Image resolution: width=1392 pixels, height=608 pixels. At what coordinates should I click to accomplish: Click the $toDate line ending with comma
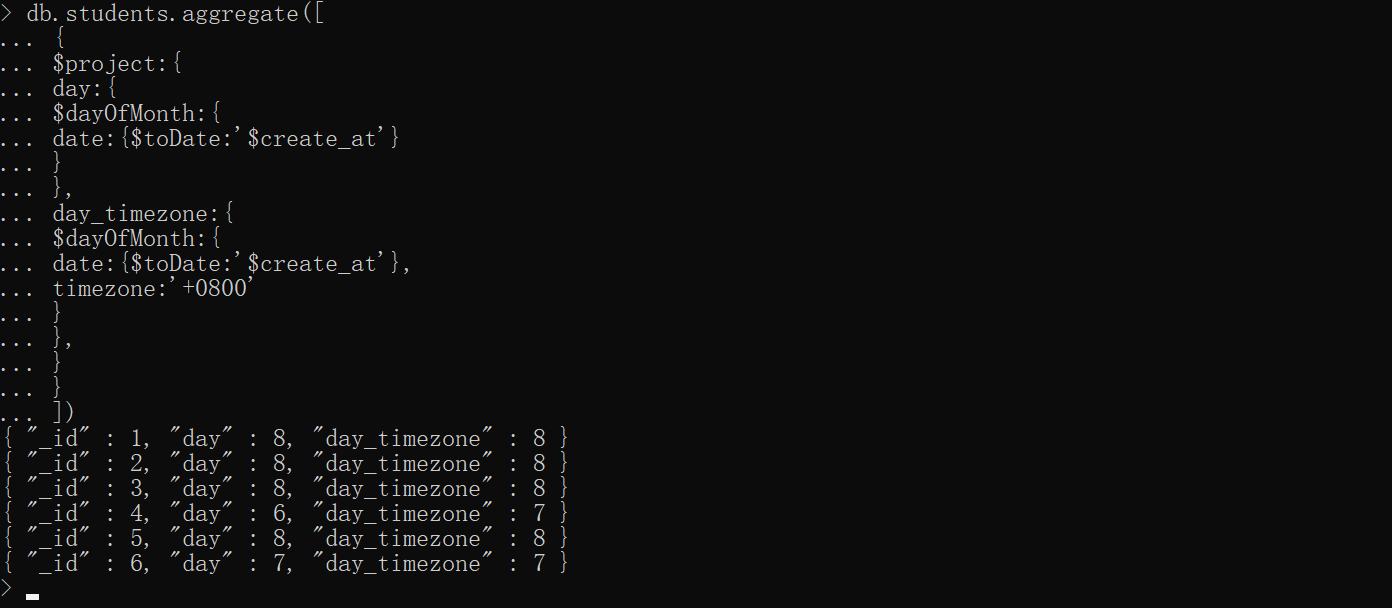click(x=232, y=264)
